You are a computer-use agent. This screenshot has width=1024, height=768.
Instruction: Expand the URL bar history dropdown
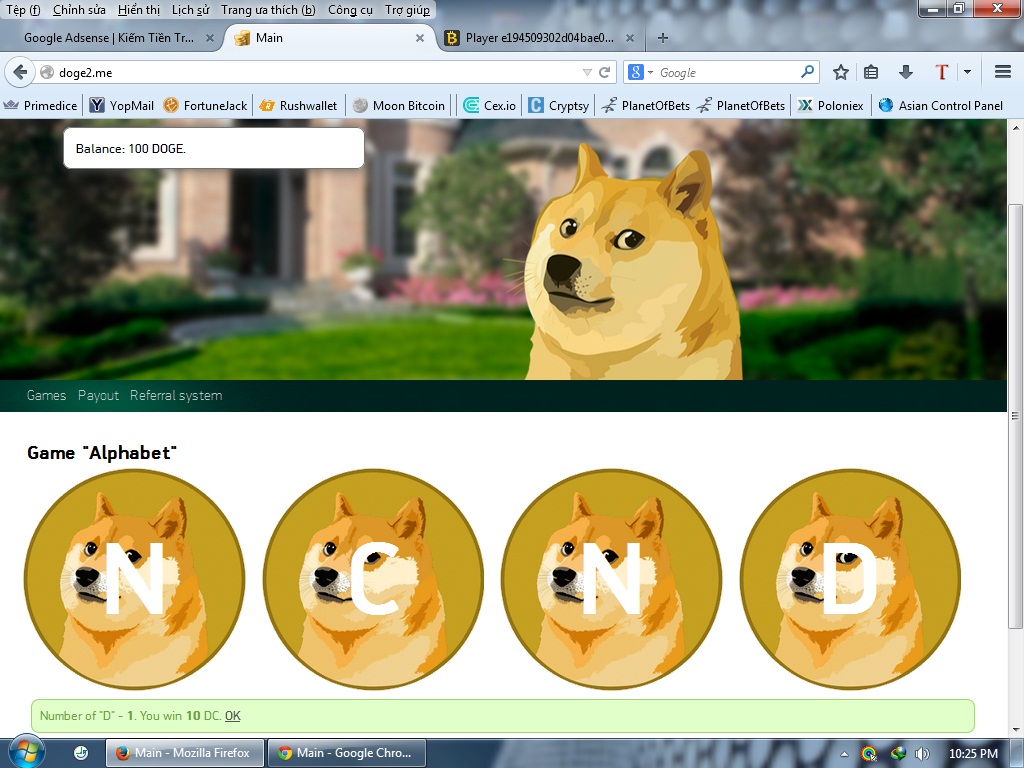click(x=586, y=72)
